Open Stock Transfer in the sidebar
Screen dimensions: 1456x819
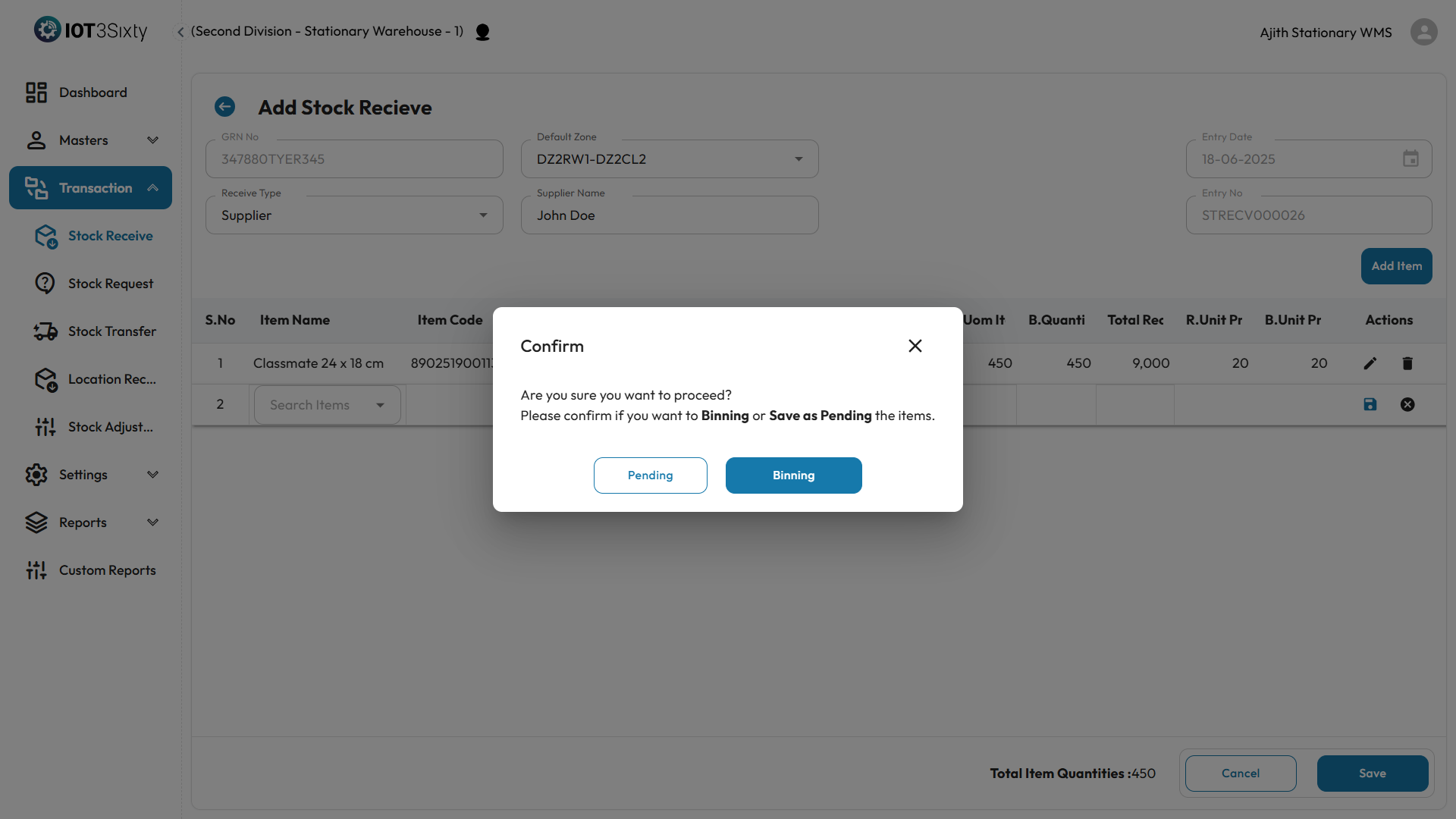(111, 331)
